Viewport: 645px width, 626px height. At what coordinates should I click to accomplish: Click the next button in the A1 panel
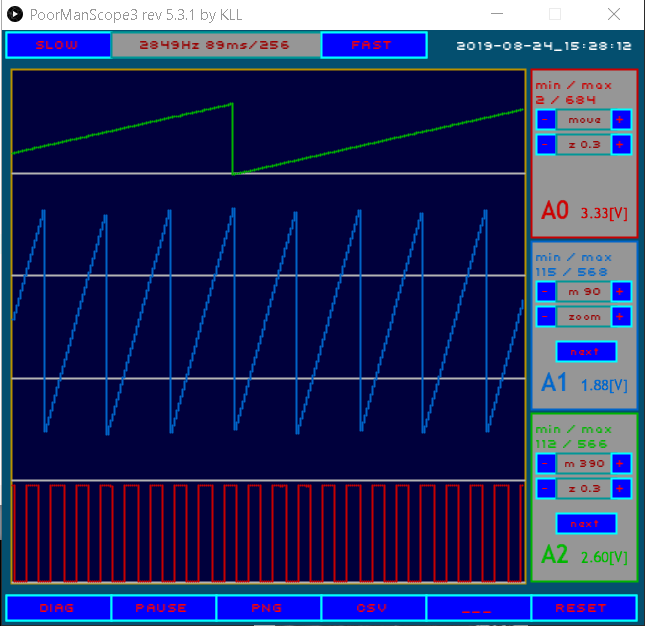(x=585, y=352)
